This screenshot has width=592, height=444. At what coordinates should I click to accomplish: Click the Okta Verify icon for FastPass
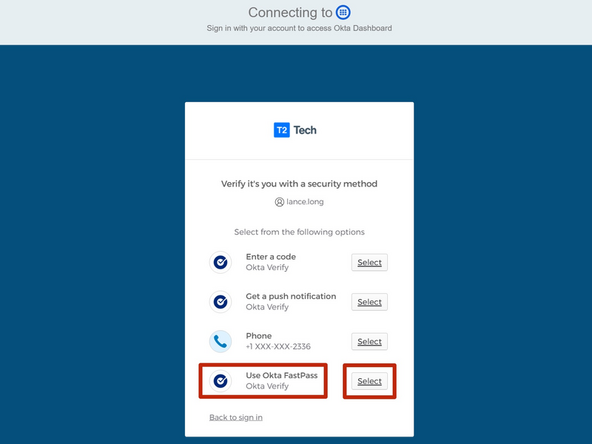[220, 381]
